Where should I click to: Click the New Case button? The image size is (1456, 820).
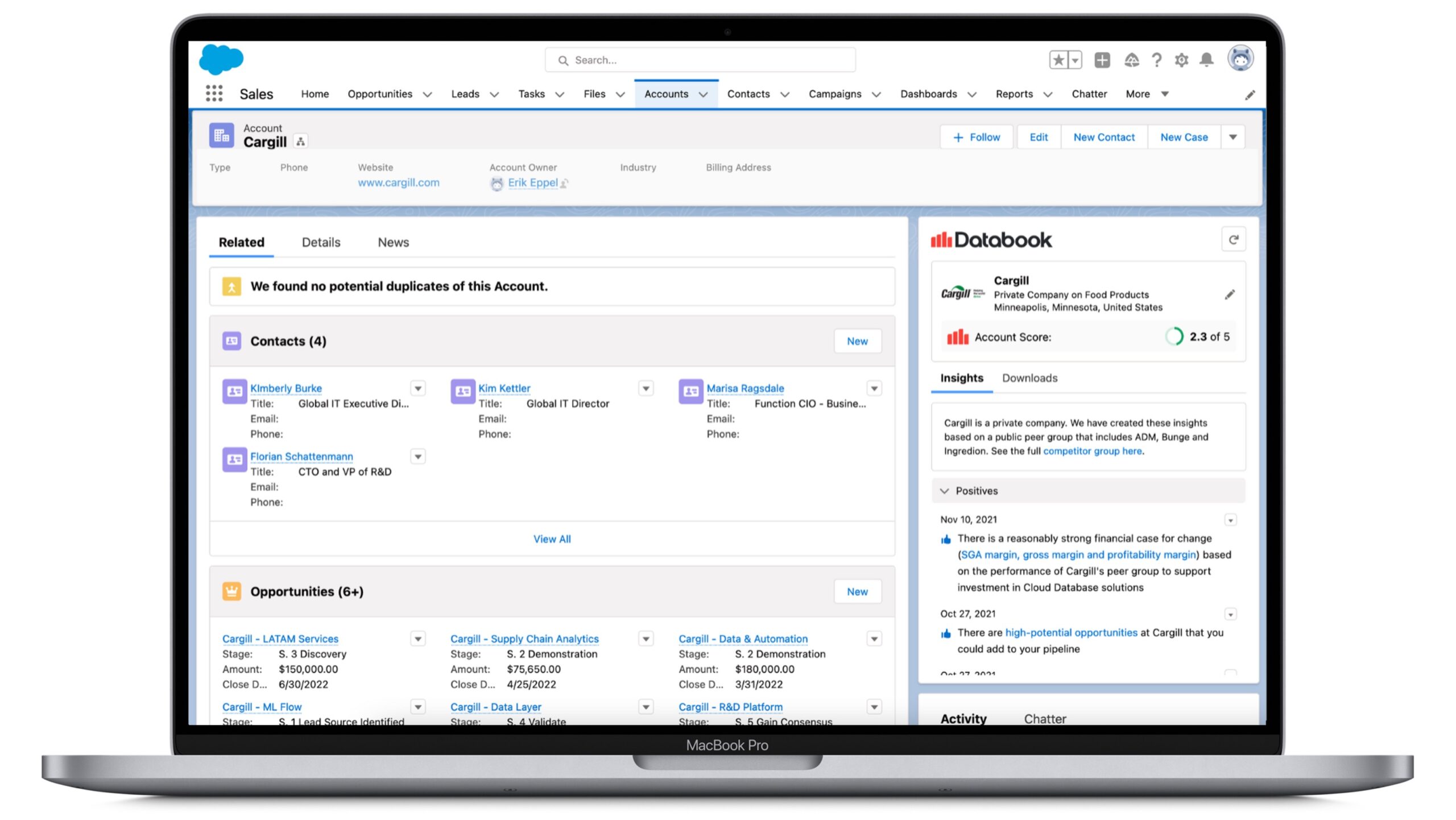(x=1184, y=137)
